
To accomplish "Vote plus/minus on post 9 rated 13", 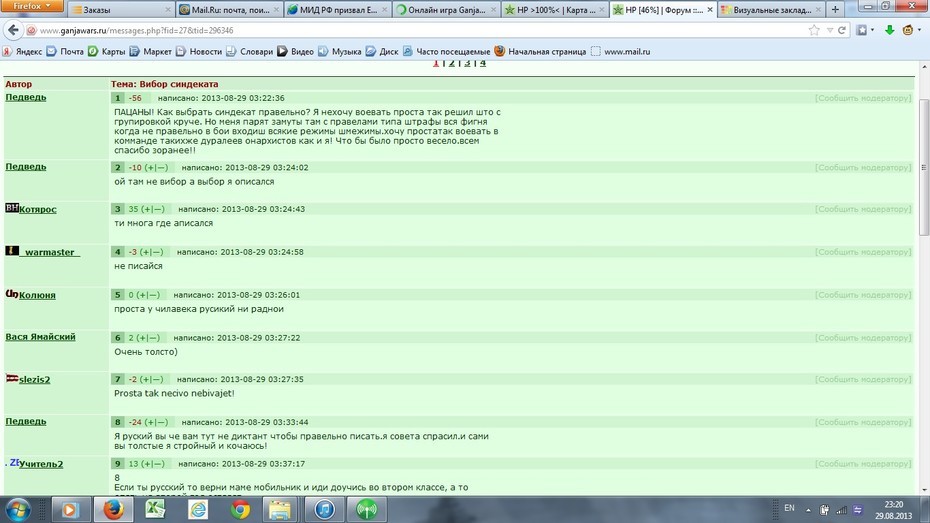I will click(153, 464).
